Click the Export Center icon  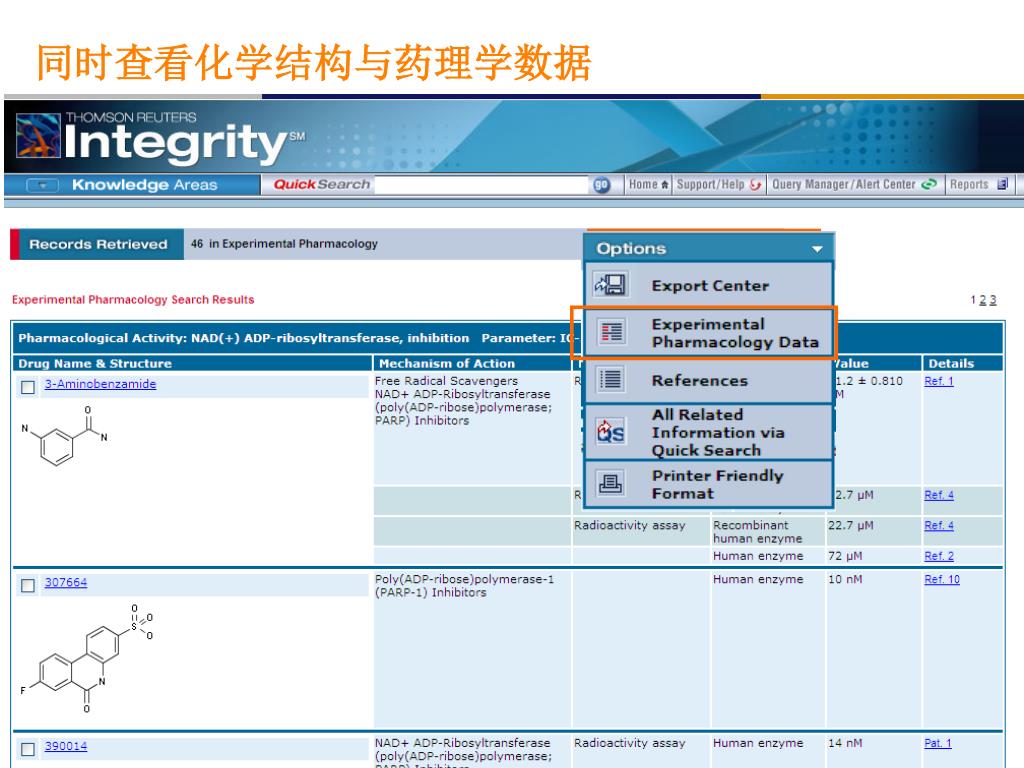pos(611,285)
